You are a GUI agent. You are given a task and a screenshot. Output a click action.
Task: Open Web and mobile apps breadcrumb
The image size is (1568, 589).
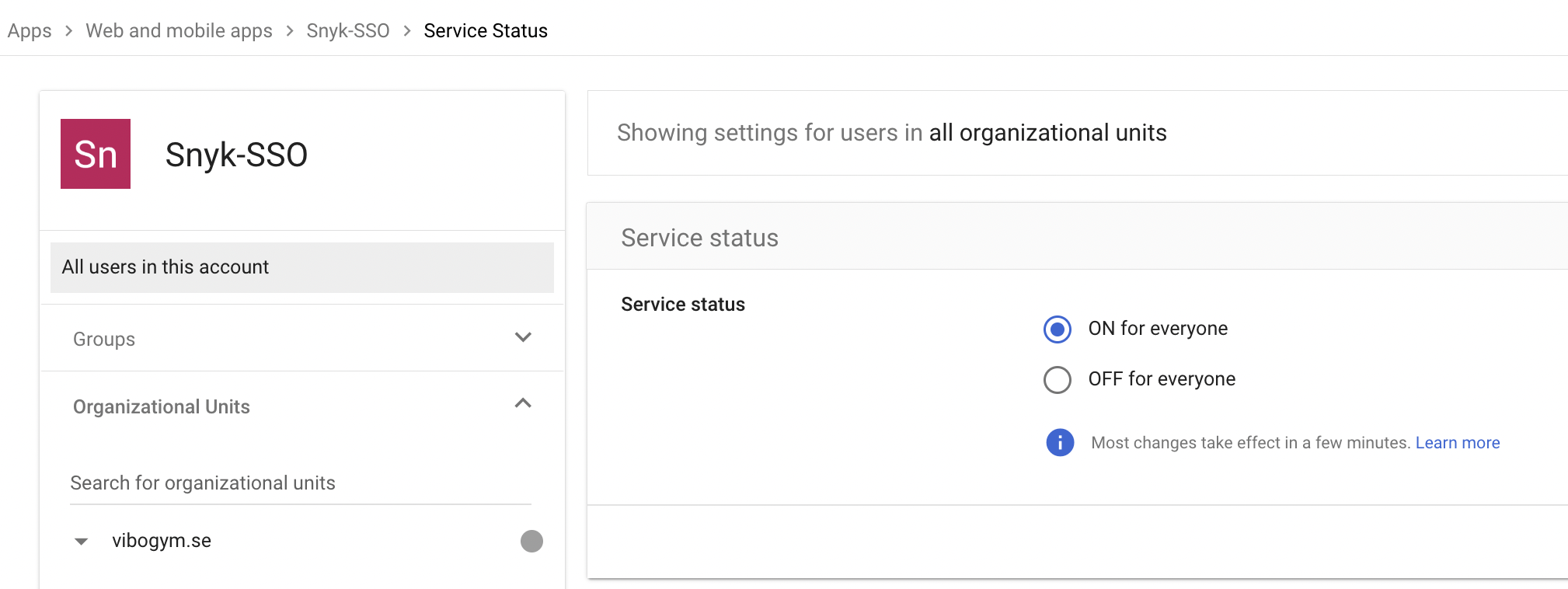(x=179, y=31)
